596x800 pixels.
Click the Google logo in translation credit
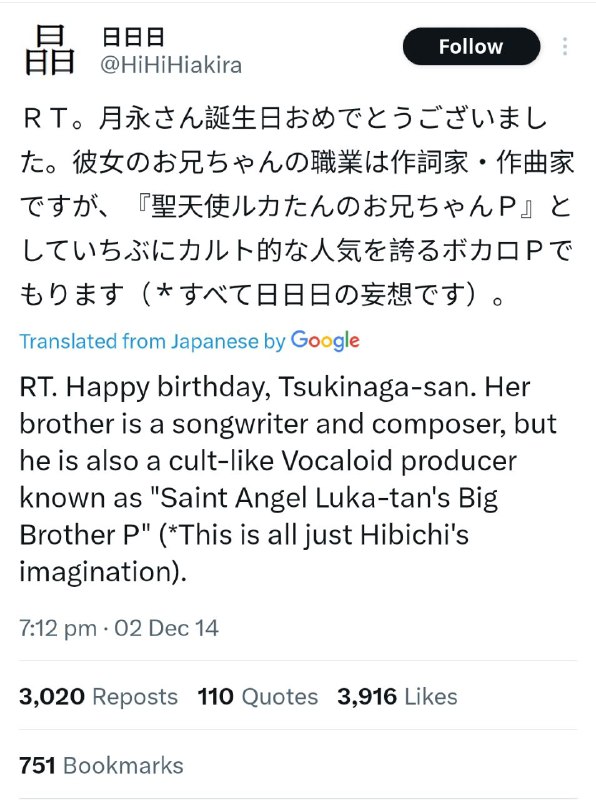pos(326,341)
